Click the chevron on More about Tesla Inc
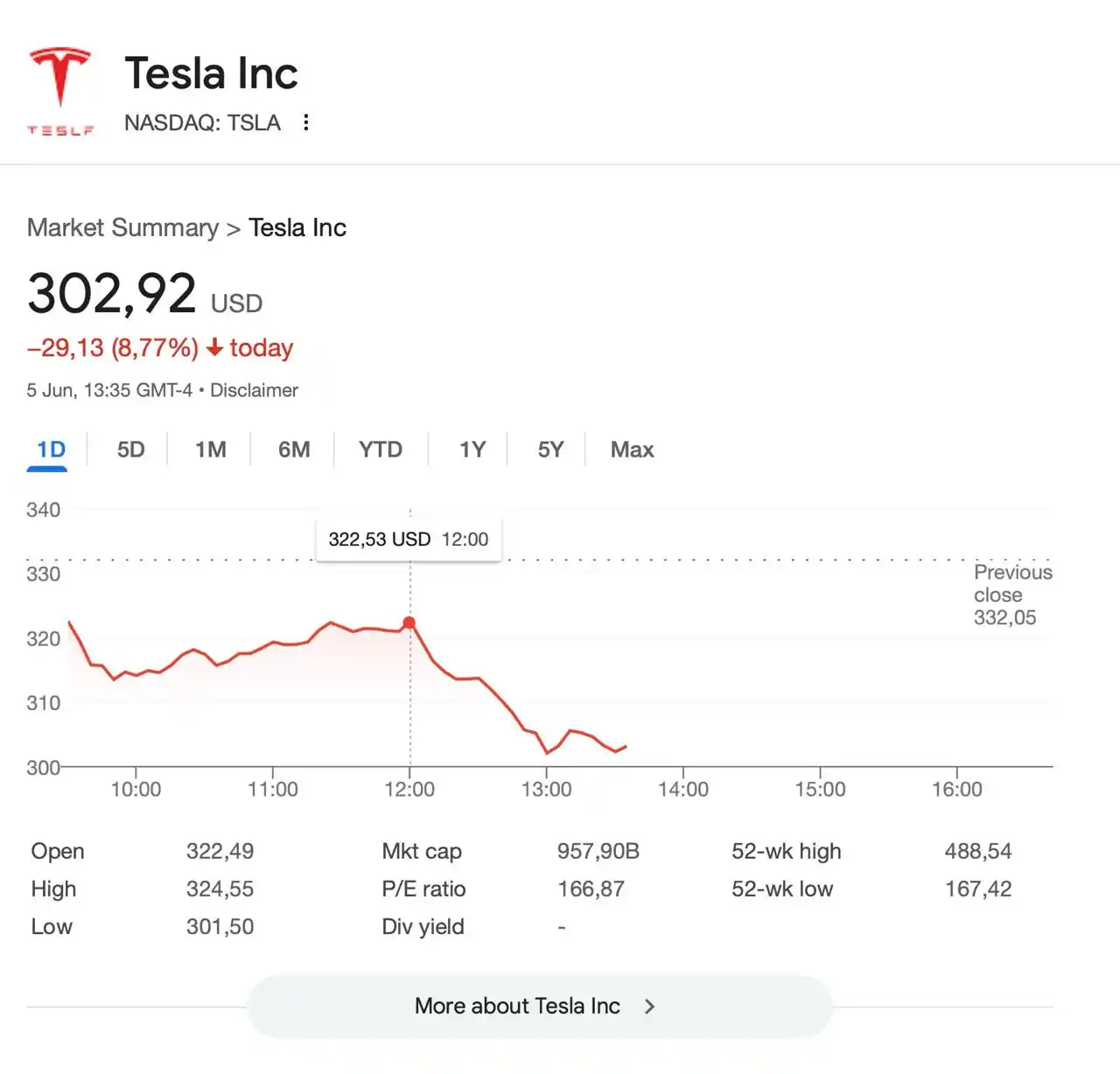Viewport: 1120px width, 1074px height. pos(649,1007)
